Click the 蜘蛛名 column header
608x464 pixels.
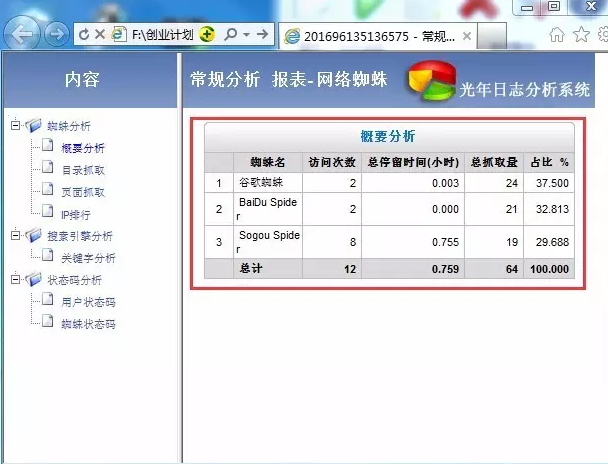(x=268, y=162)
